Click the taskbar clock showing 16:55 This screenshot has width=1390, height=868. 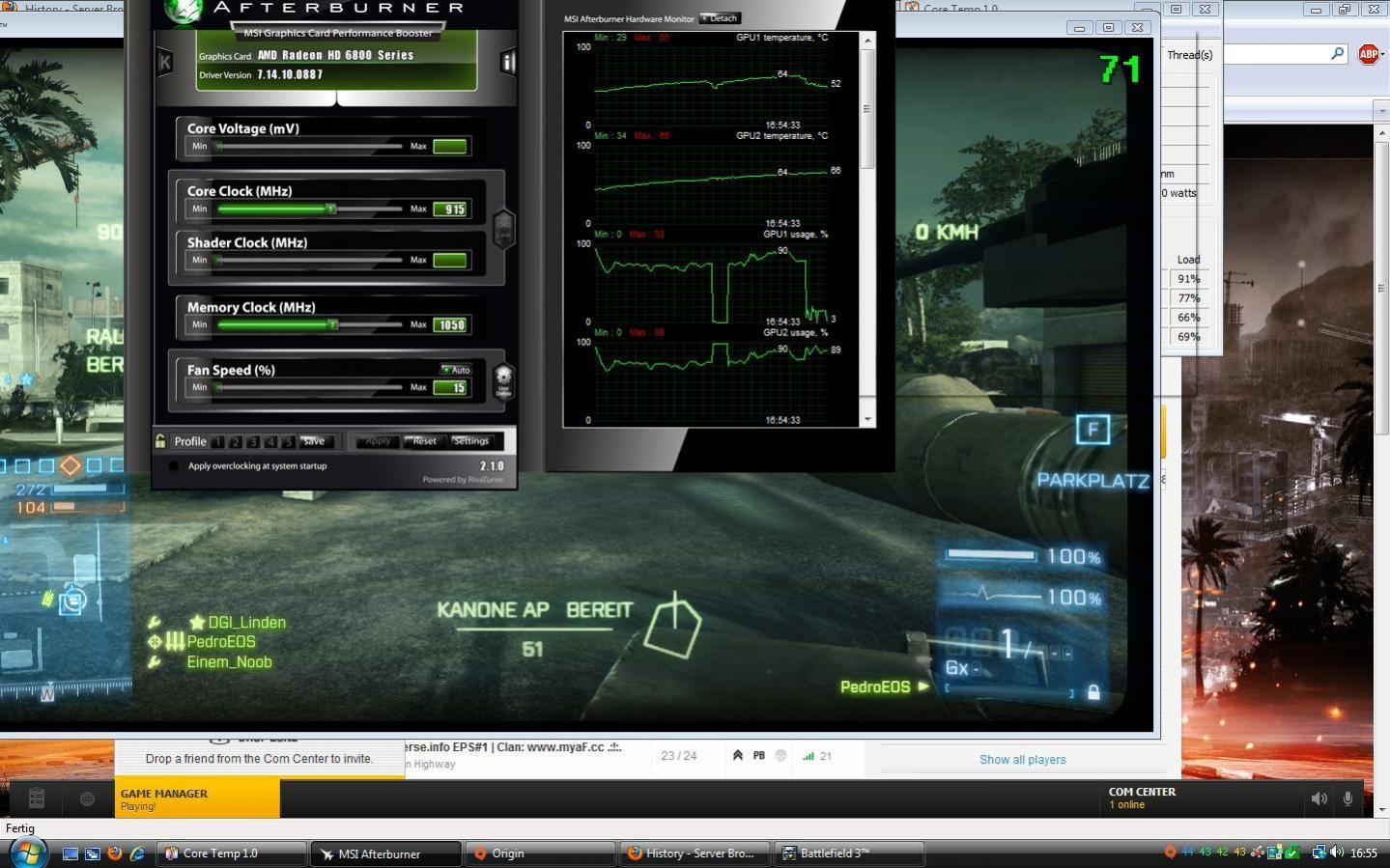click(x=1364, y=854)
